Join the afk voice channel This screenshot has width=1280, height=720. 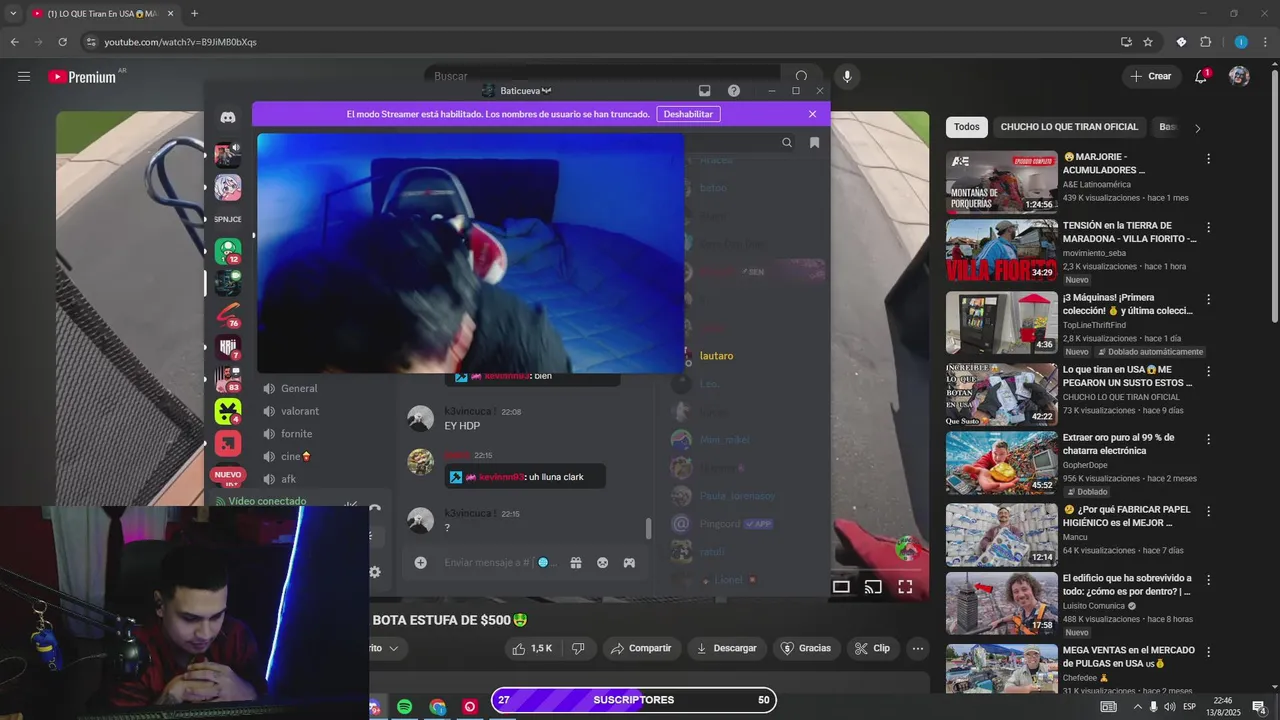pos(288,479)
